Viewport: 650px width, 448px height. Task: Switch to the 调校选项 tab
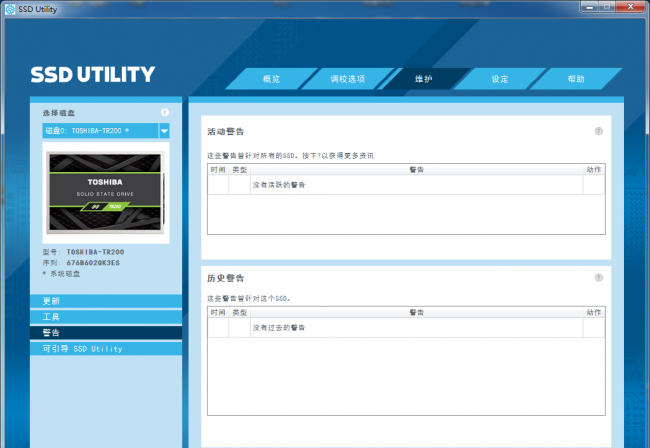tap(348, 79)
